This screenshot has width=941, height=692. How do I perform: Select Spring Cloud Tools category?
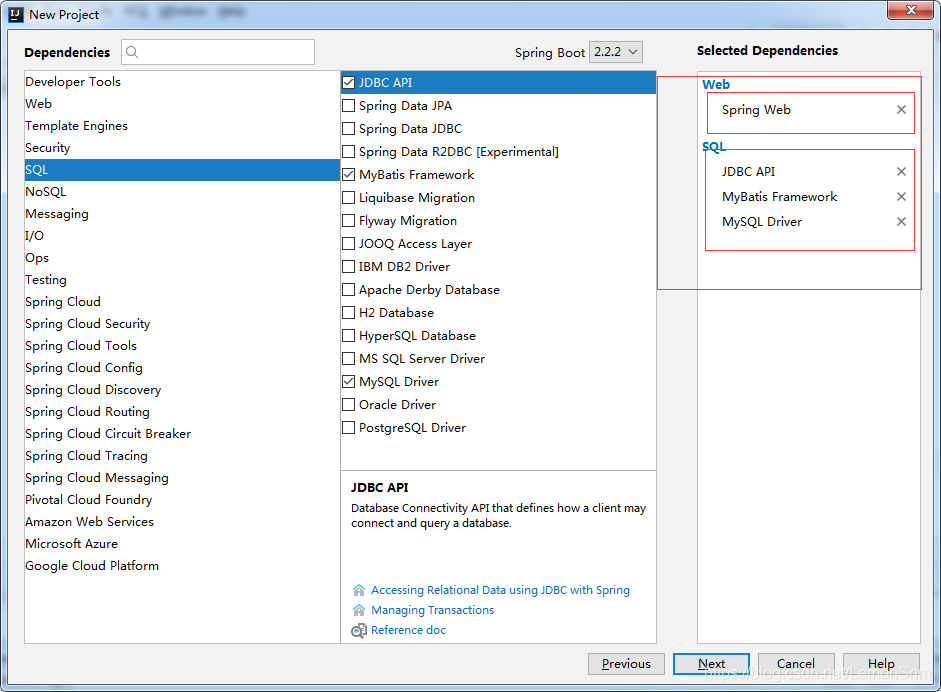pos(182,346)
